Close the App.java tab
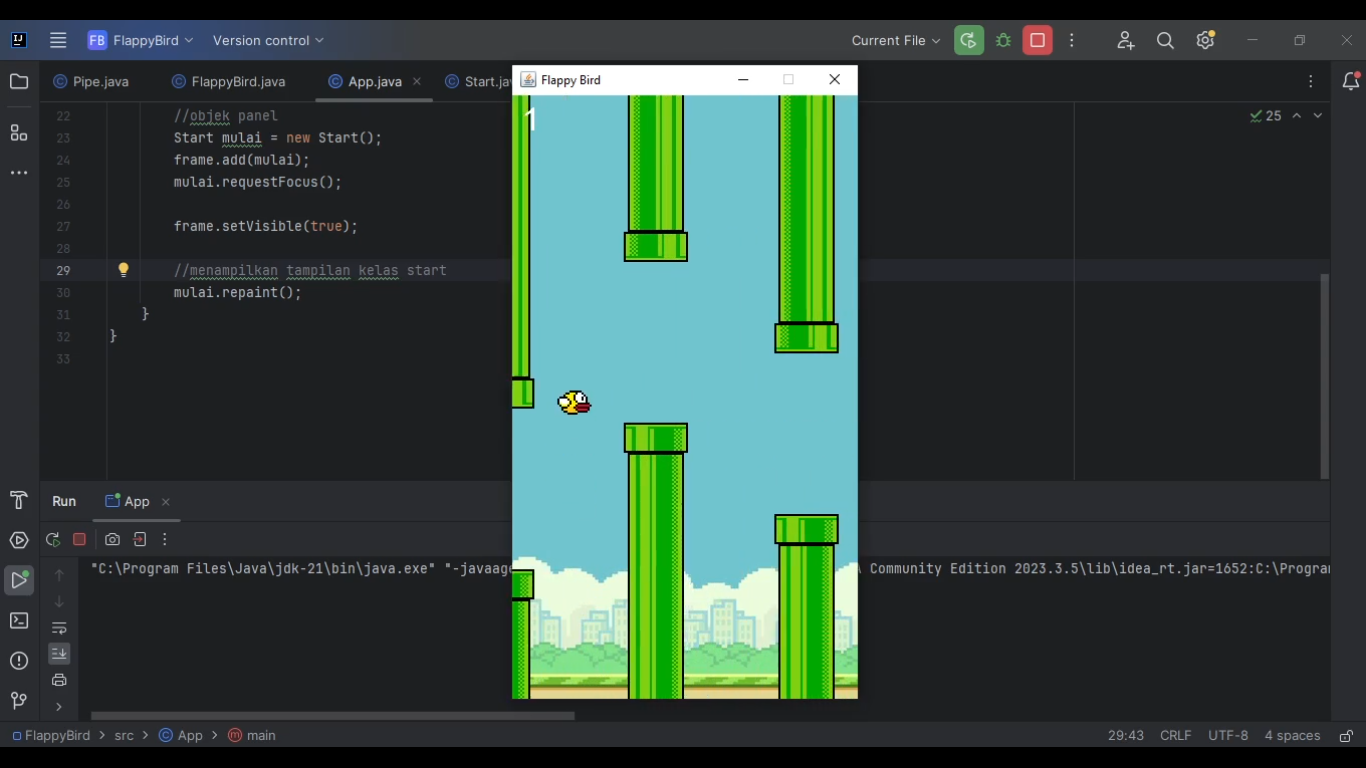The image size is (1366, 768). tap(417, 82)
